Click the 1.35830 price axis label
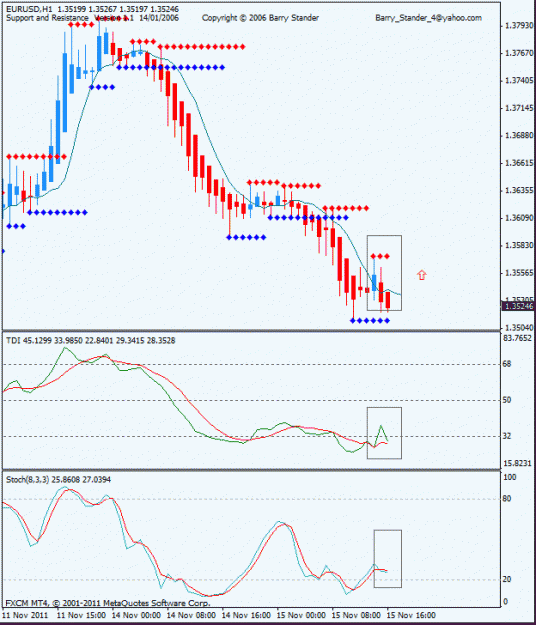Image resolution: width=536 pixels, height=625 pixels. point(519,245)
